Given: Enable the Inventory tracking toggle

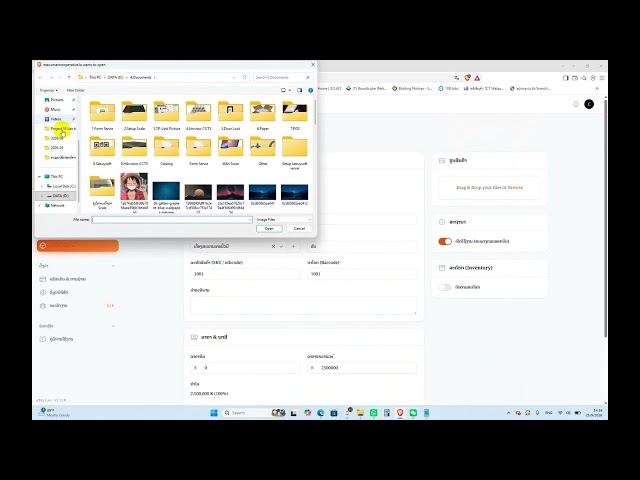Looking at the screenshot, I should tap(445, 287).
